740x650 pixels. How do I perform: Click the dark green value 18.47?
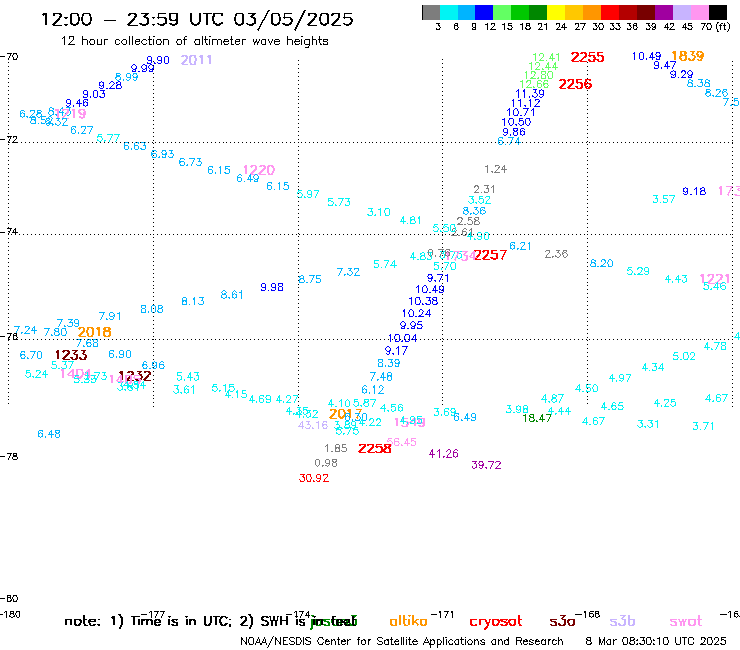pyautogui.click(x=537, y=418)
